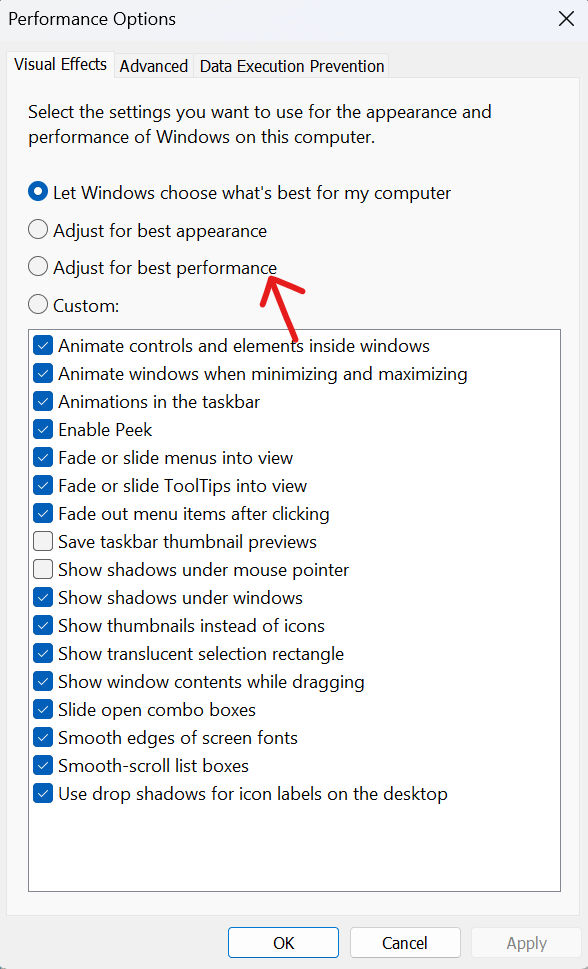588x969 pixels.
Task: Click the OK button
Action: click(283, 942)
